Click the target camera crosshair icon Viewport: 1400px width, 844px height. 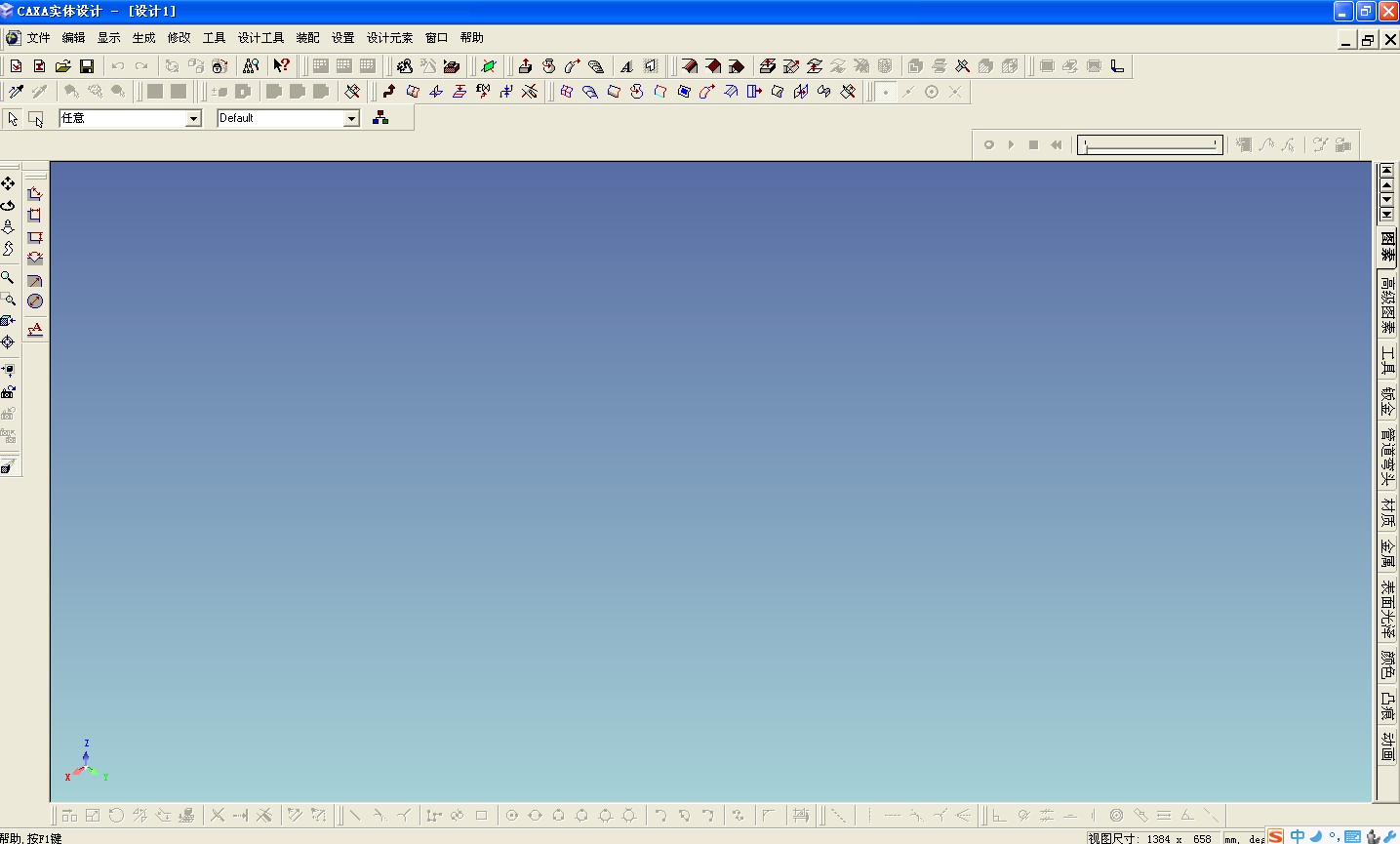pyautogui.click(x=8, y=342)
